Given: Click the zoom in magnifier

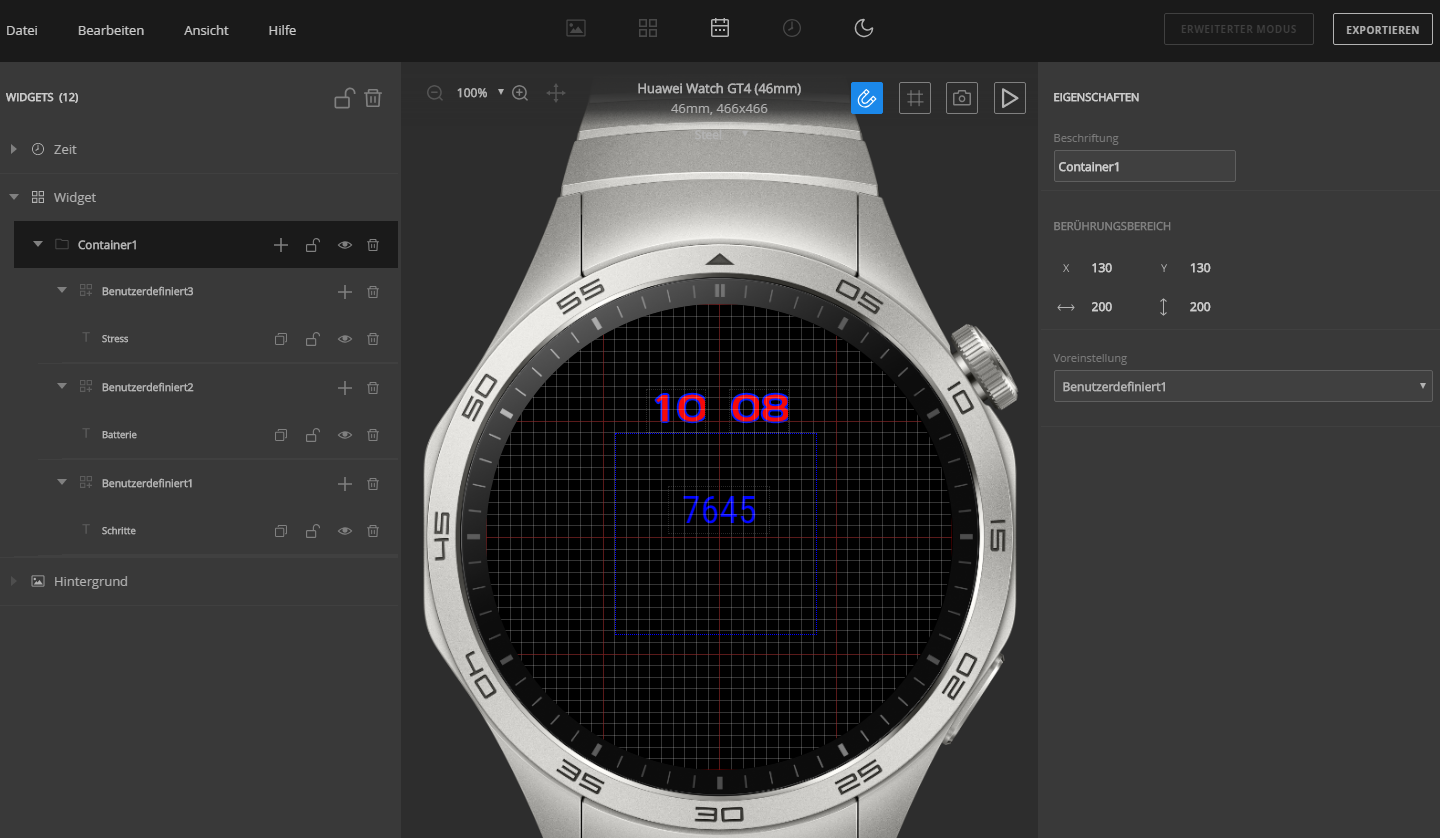Looking at the screenshot, I should [520, 93].
